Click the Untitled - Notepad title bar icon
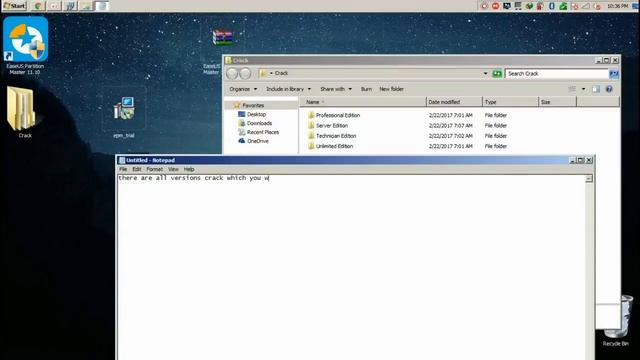640x360 pixels. click(x=122, y=160)
